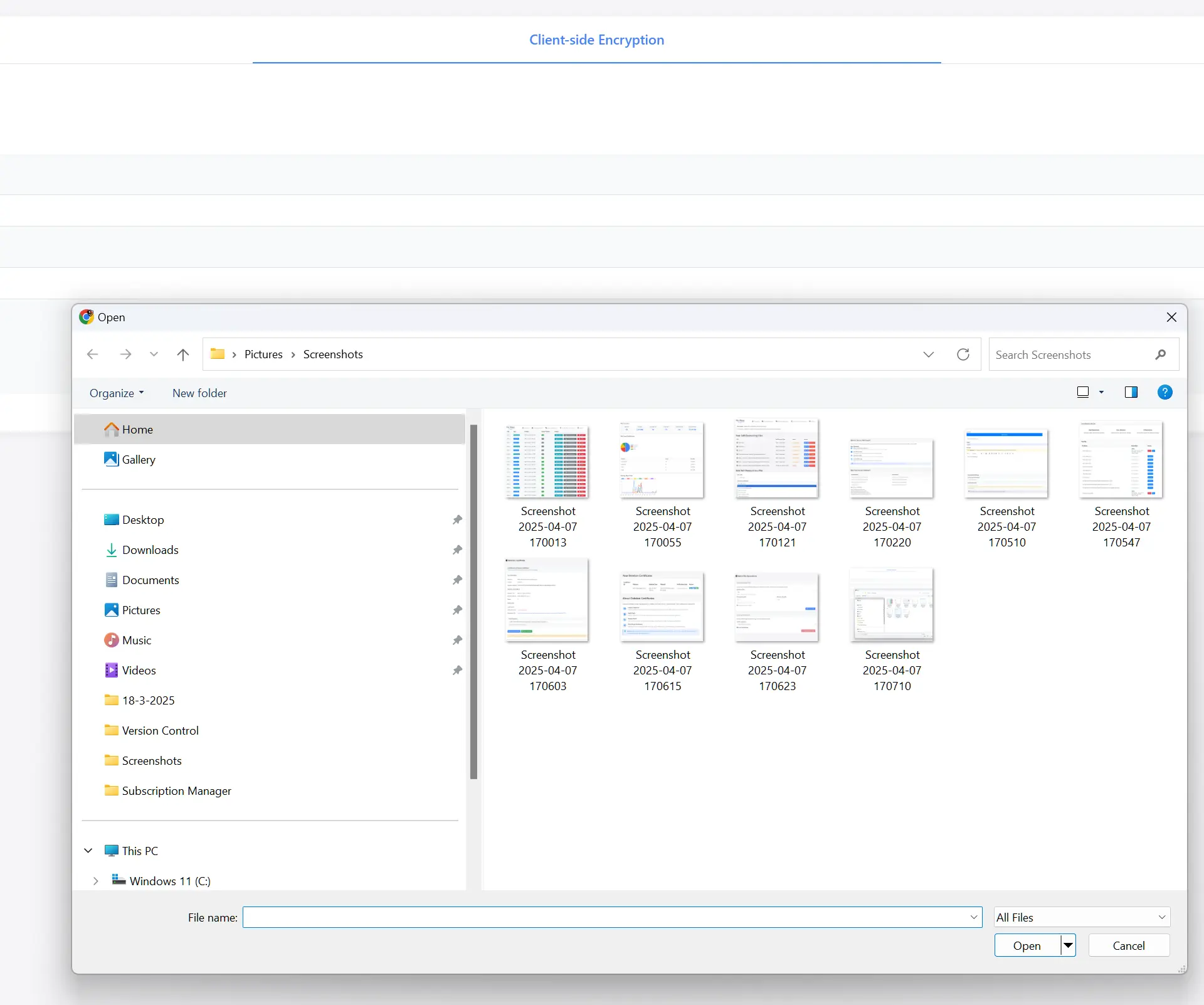This screenshot has height=1005, width=1204.
Task: Click the Forward navigation arrow
Action: coord(125,354)
